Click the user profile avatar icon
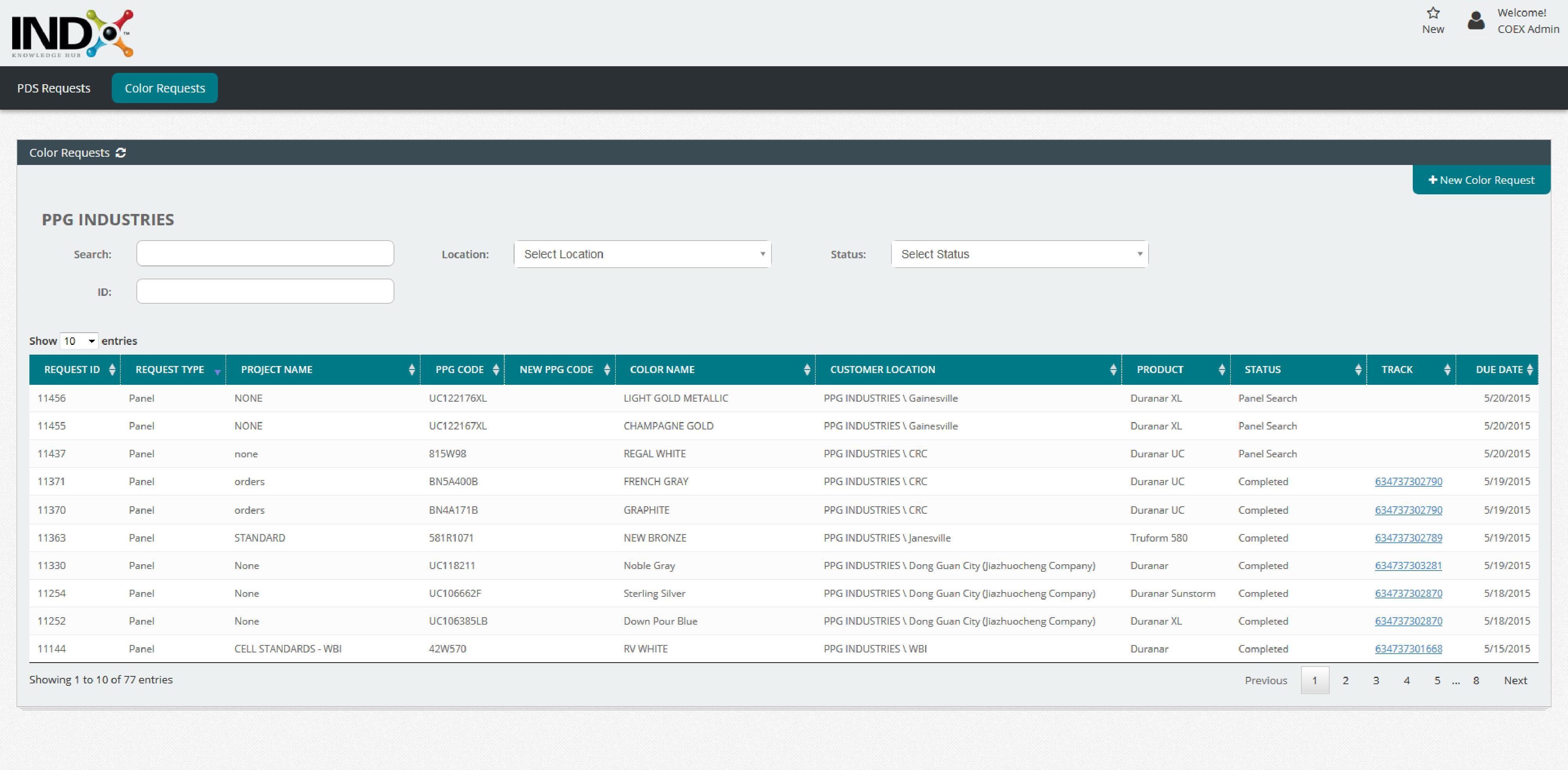The image size is (1568, 770). pos(1475,21)
